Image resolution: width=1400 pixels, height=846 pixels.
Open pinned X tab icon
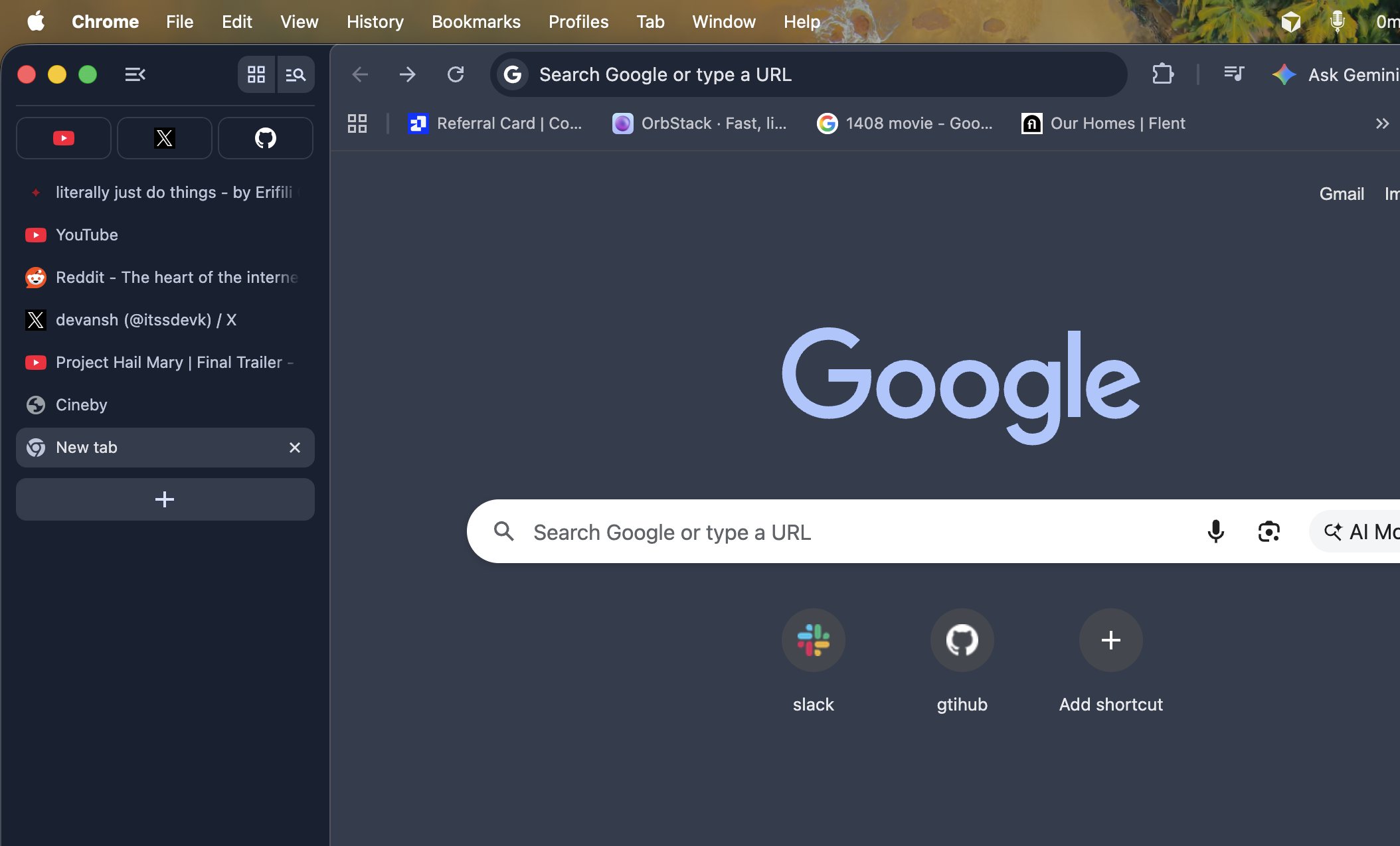(164, 138)
